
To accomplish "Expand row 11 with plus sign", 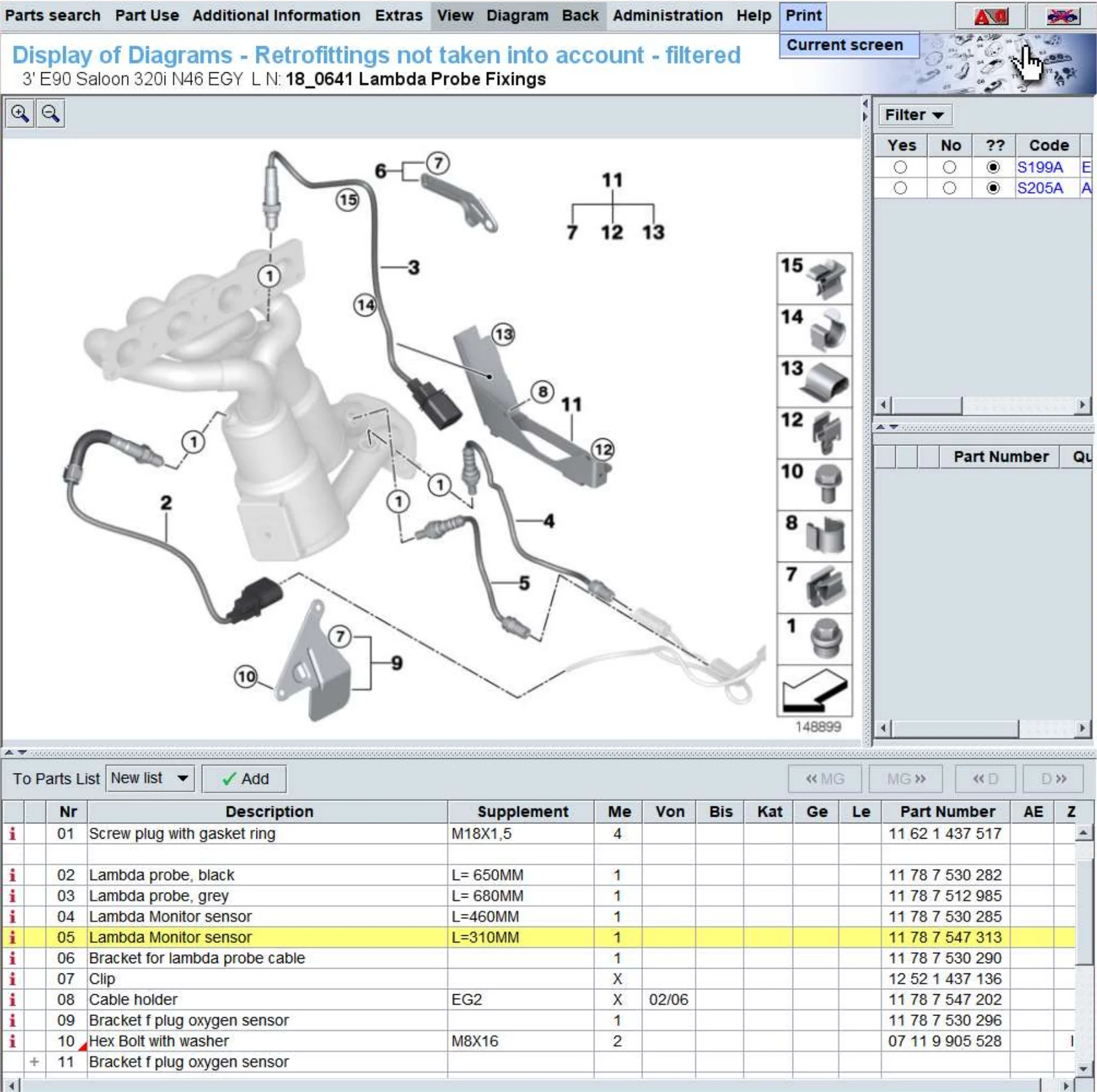I will coord(35,1062).
